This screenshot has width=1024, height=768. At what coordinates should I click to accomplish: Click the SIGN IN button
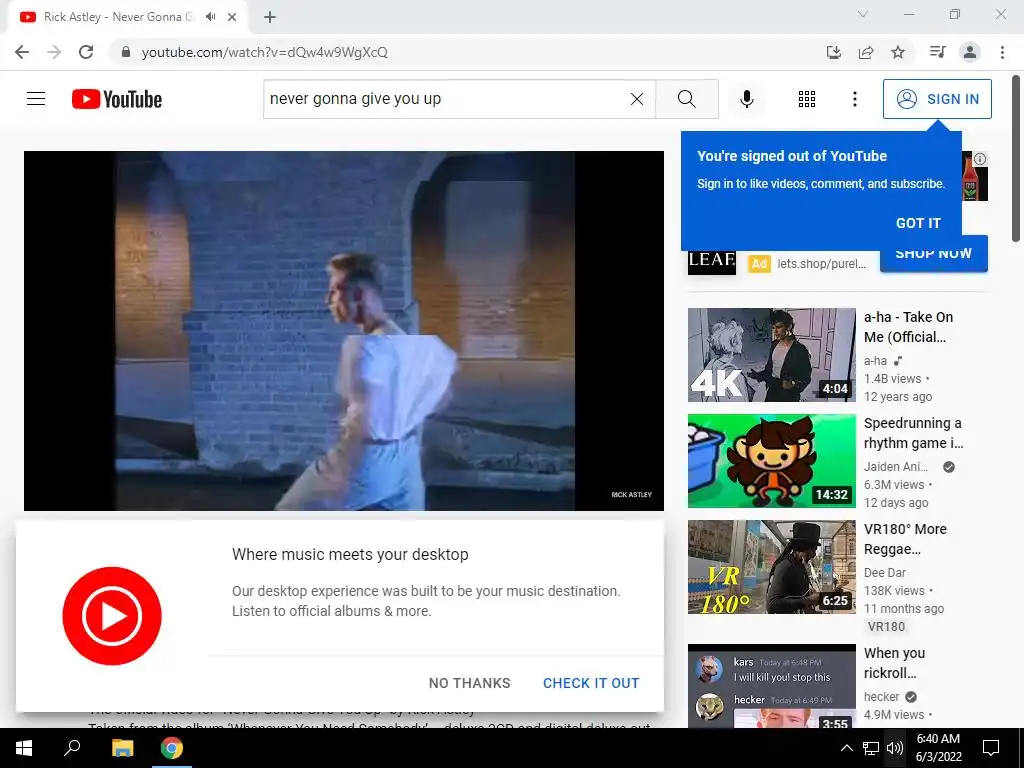[937, 99]
